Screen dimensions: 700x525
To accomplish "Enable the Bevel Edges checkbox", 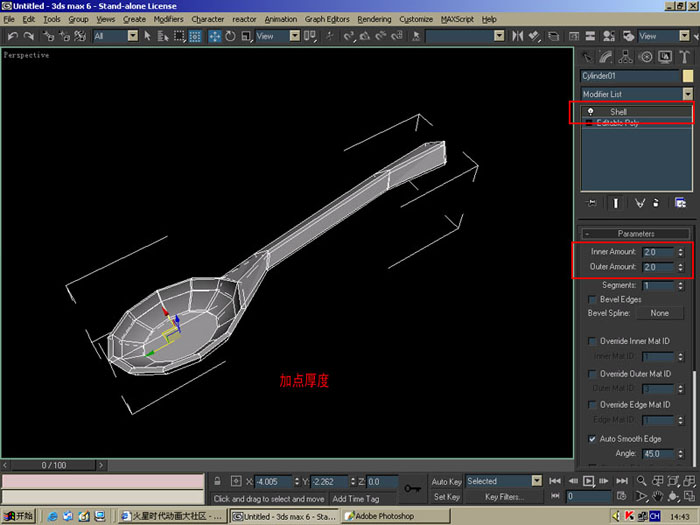I will pyautogui.click(x=592, y=300).
